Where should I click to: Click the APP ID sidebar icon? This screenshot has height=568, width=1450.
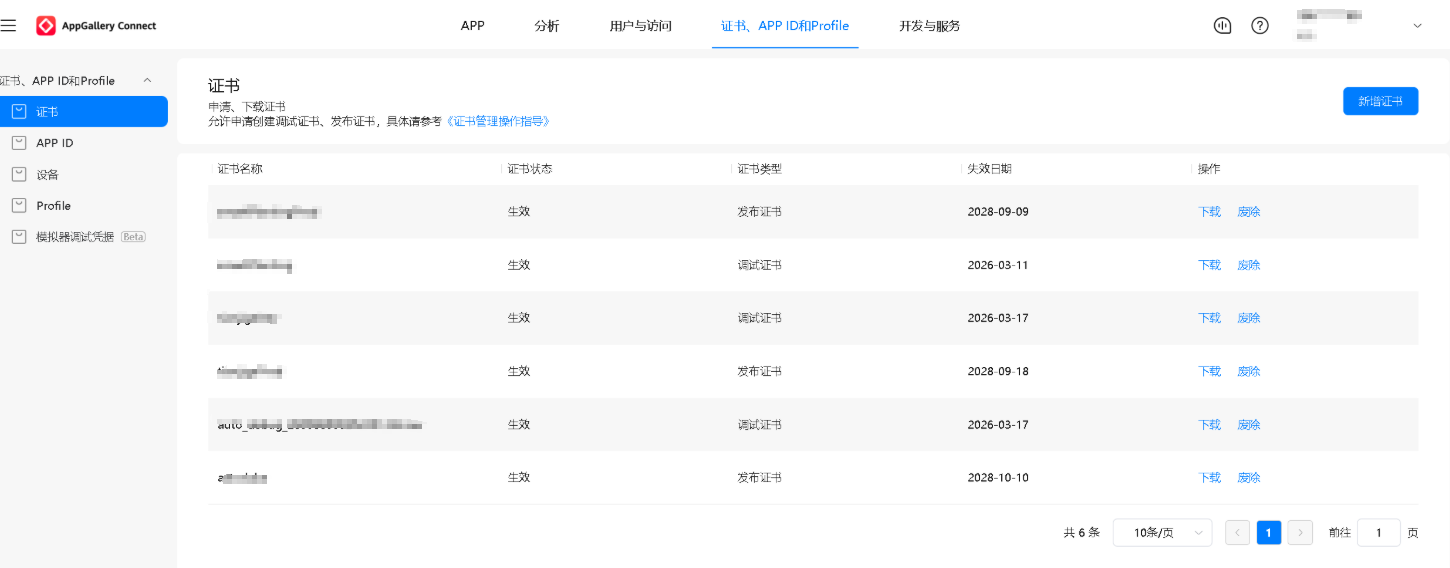[x=19, y=143]
